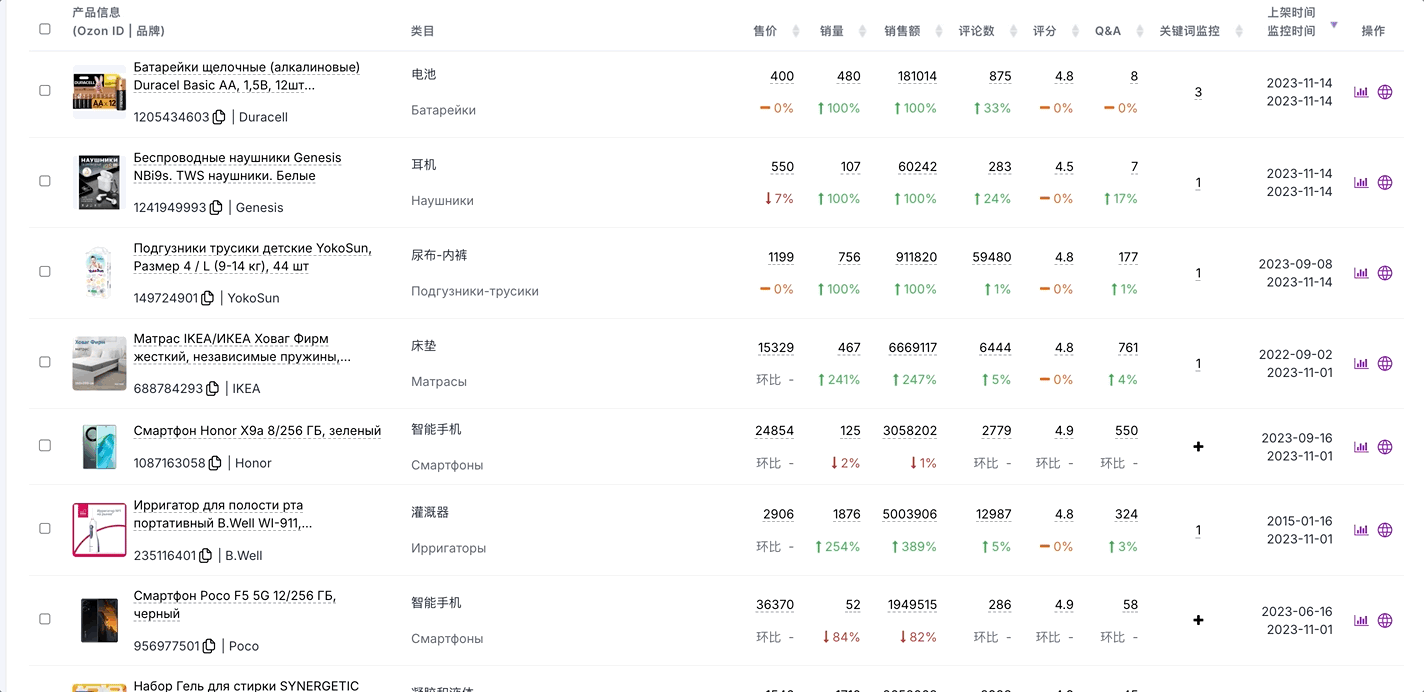Copy Ozon ID 956977501

point(209,646)
